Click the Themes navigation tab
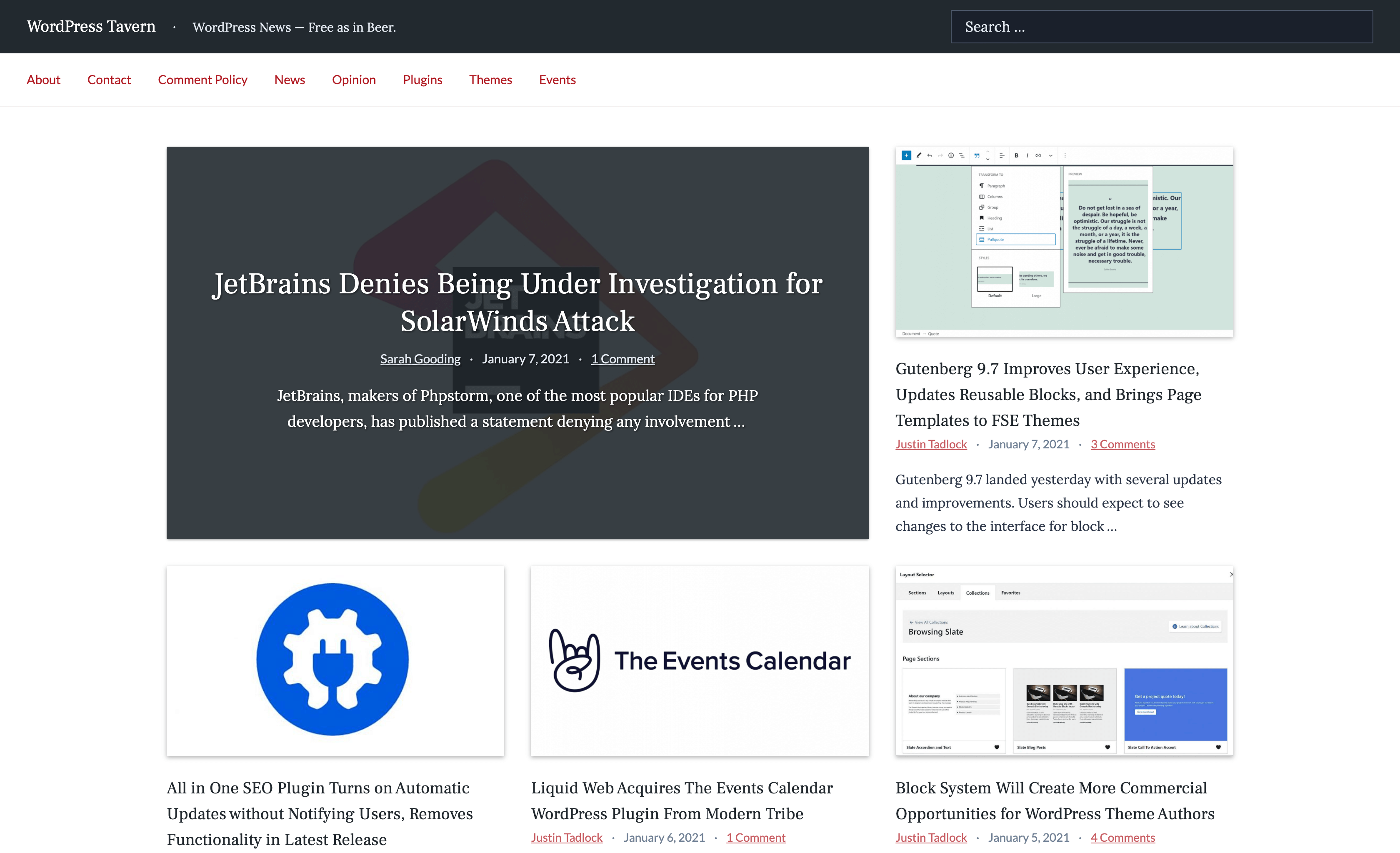 point(491,79)
